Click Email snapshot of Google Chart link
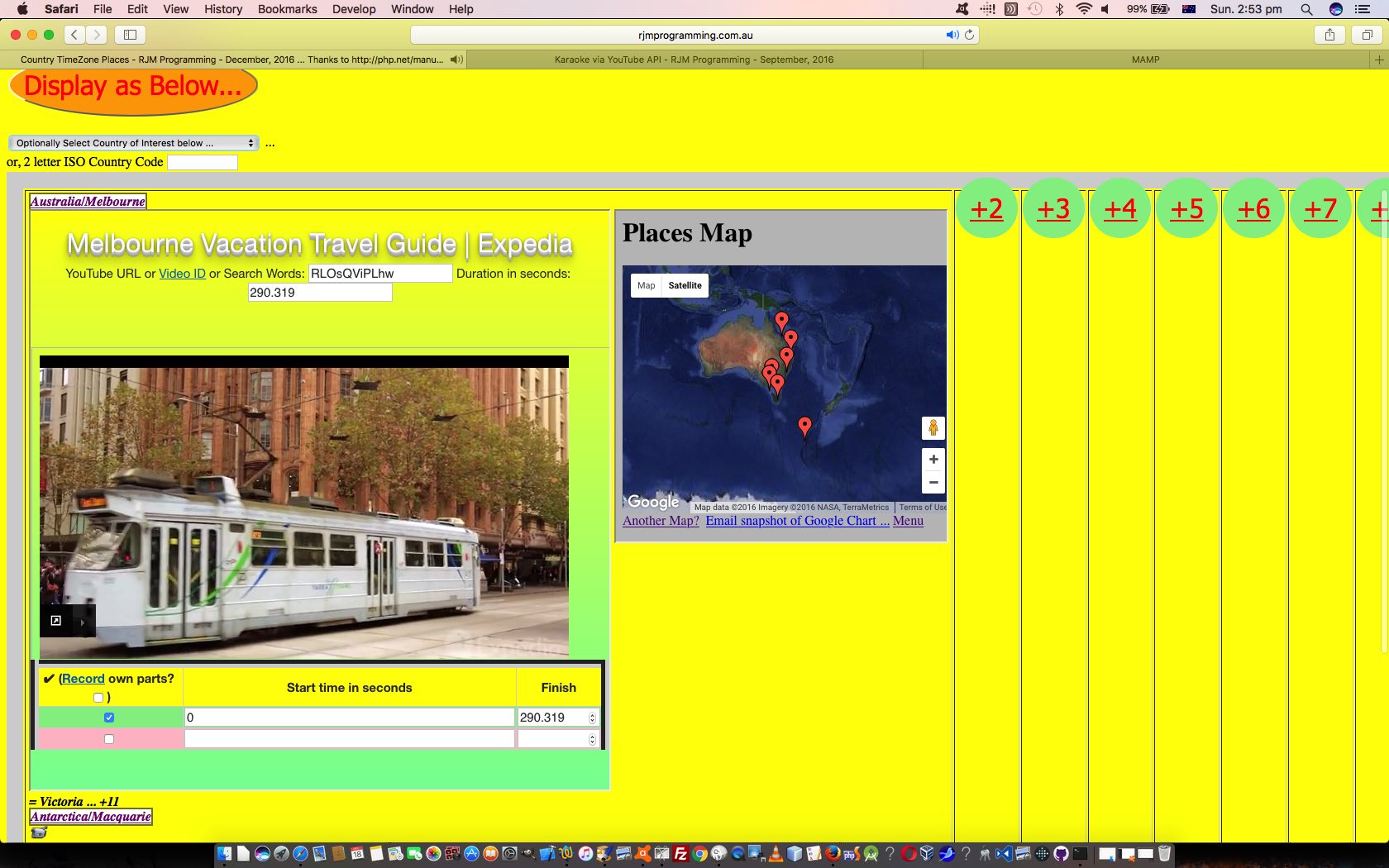This screenshot has width=1389, height=868. pos(797,521)
